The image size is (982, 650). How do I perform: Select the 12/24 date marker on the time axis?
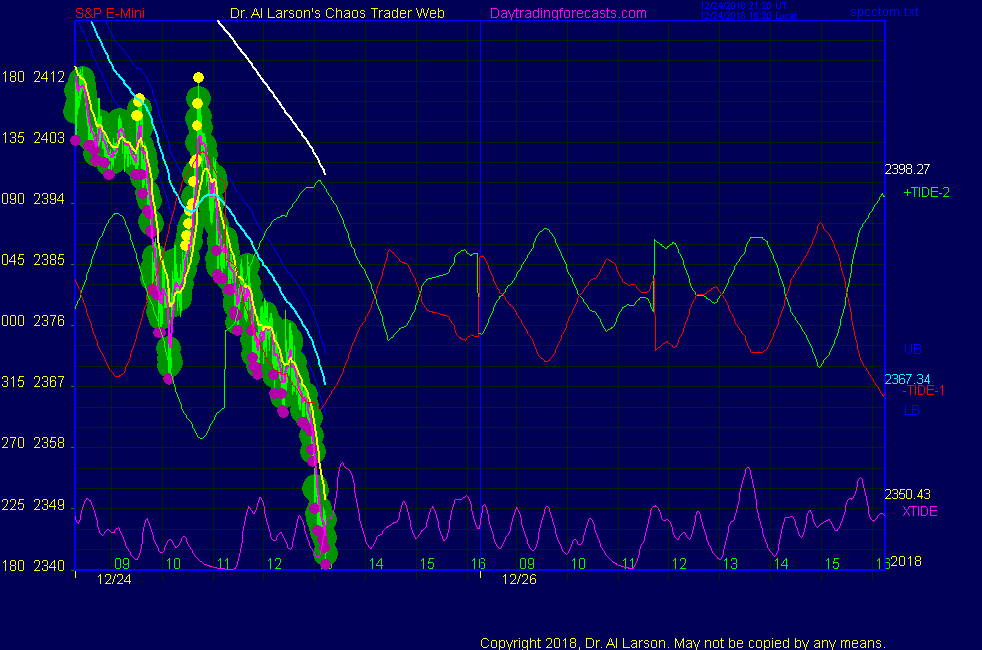[x=114, y=579]
